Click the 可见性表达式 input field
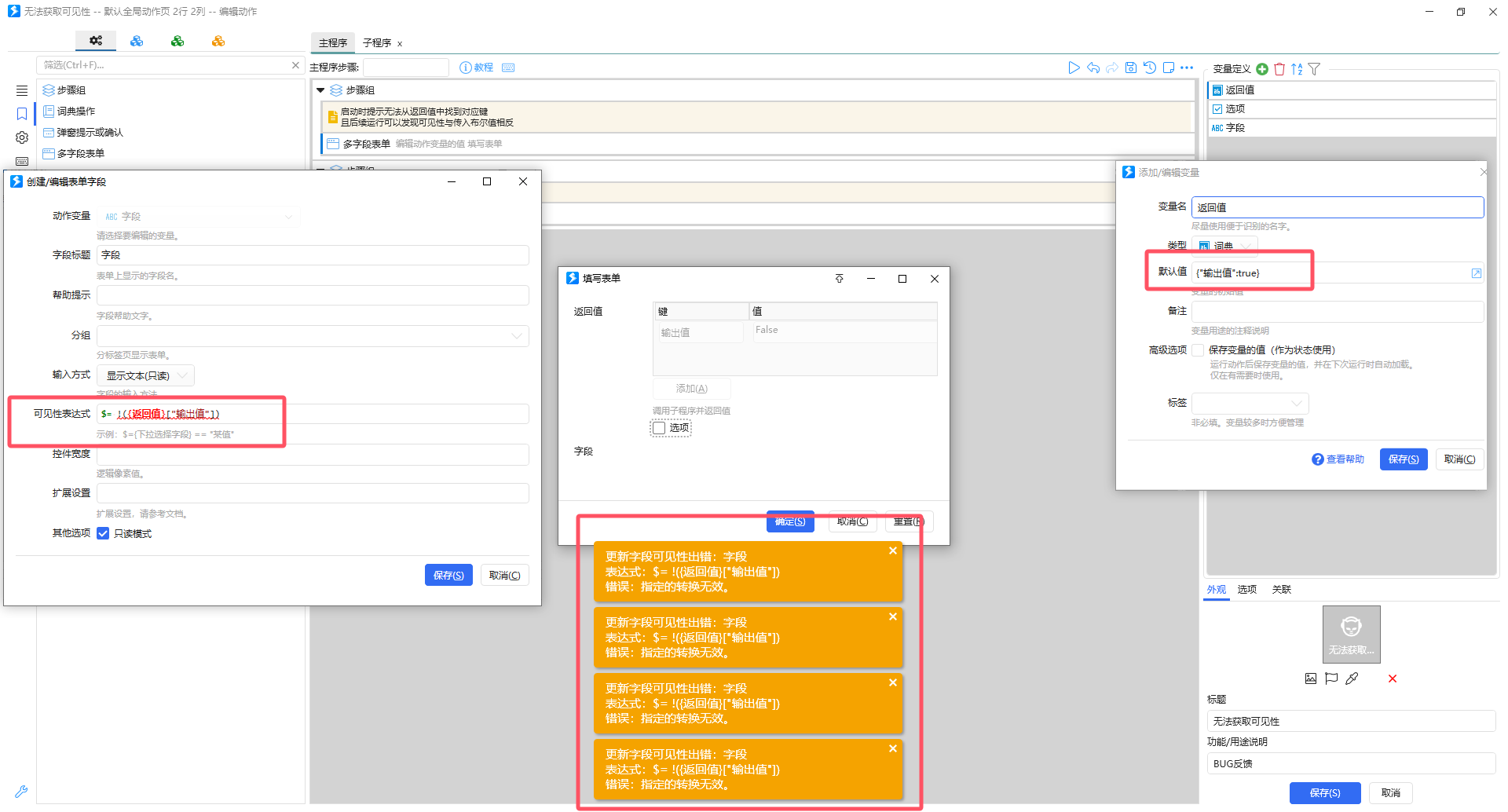Screen dimensions: 1508x812 tap(314, 414)
